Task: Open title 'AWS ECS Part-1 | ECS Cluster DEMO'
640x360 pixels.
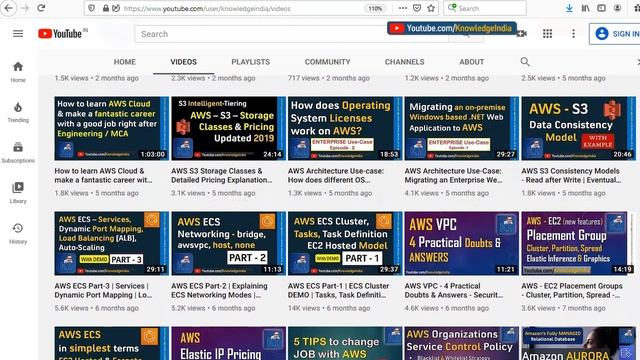Action: (x=338, y=291)
